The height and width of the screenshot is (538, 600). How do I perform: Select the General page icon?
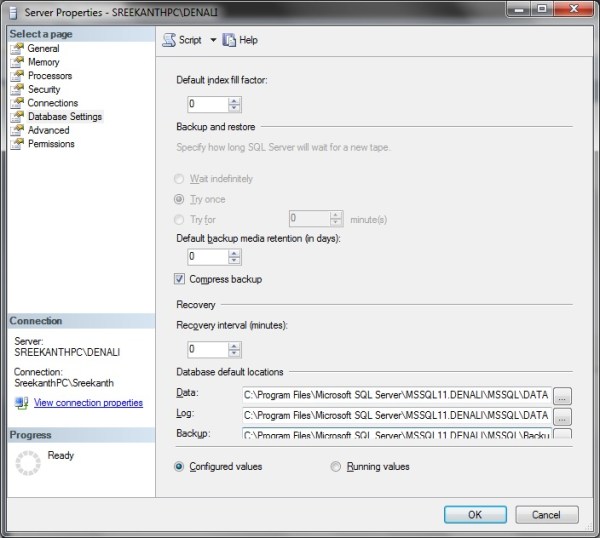[16, 48]
